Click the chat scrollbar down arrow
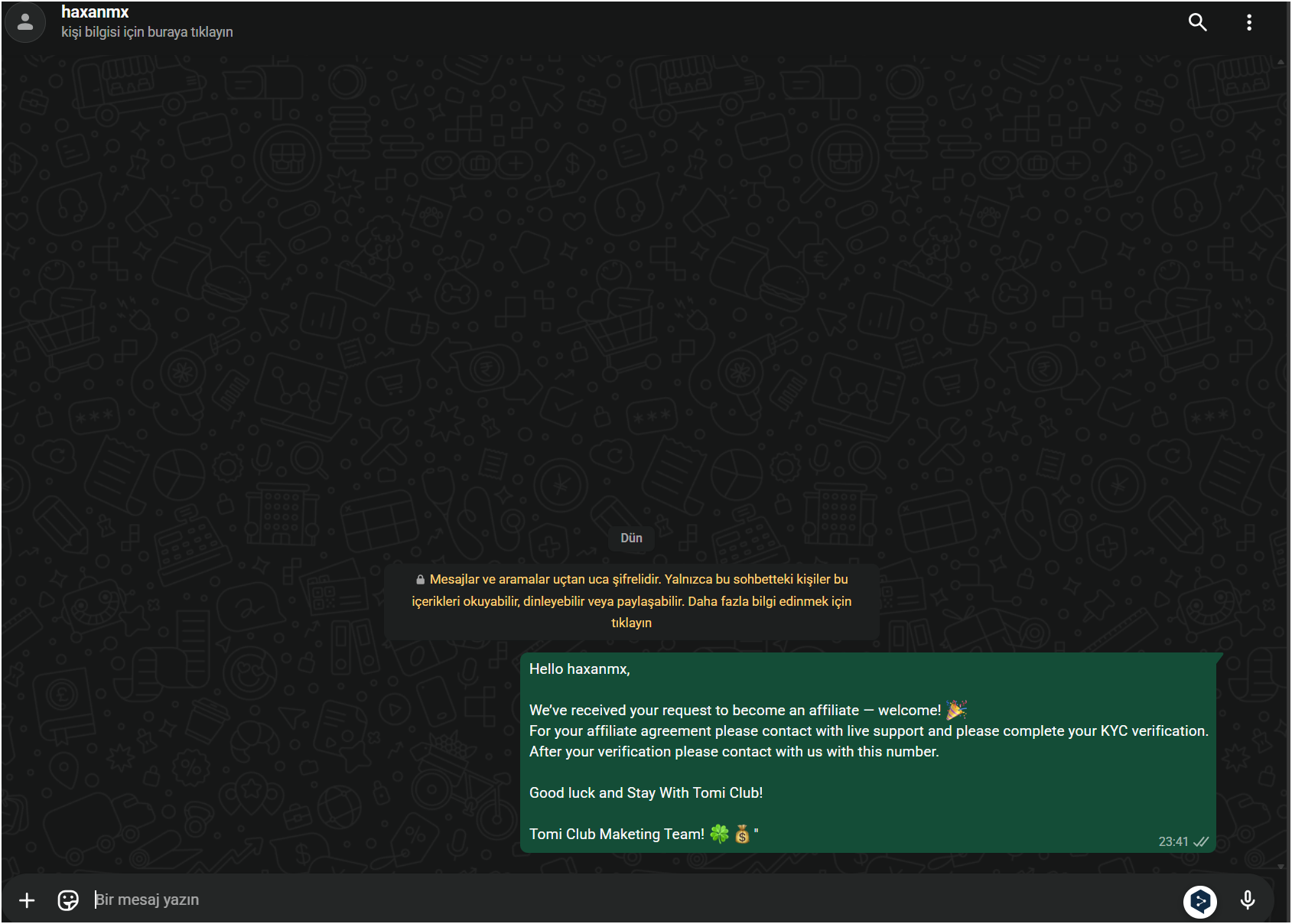 1281,867
